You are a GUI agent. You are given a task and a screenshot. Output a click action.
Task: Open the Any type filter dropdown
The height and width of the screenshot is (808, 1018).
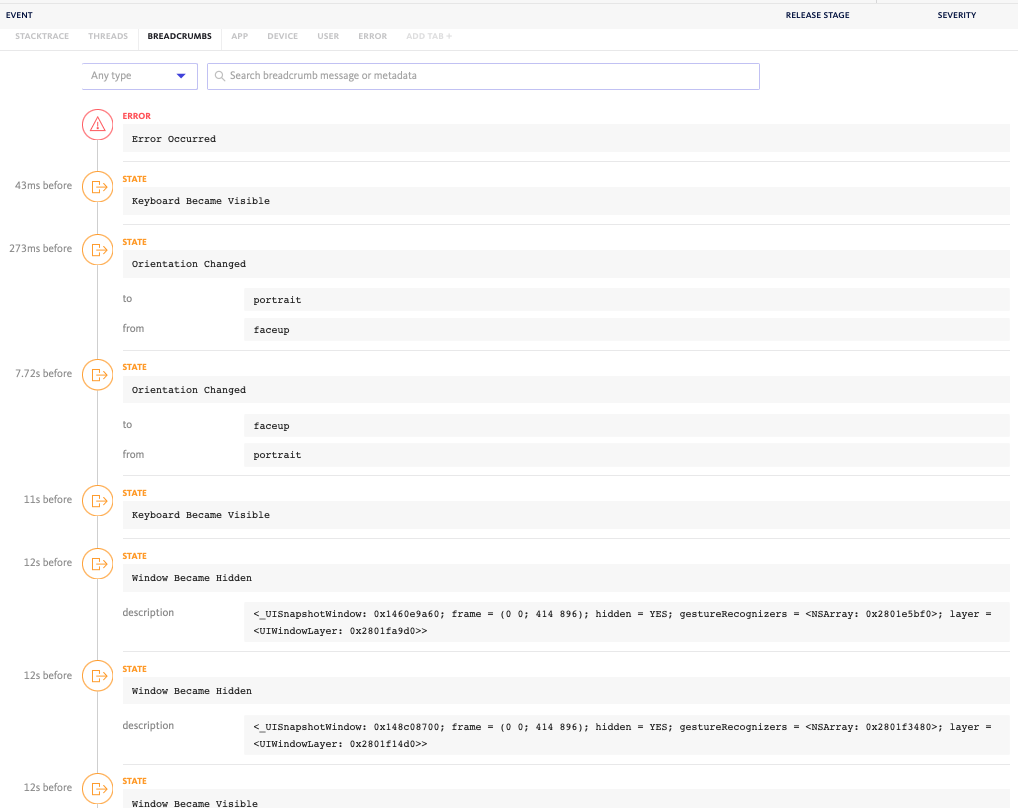[138, 76]
